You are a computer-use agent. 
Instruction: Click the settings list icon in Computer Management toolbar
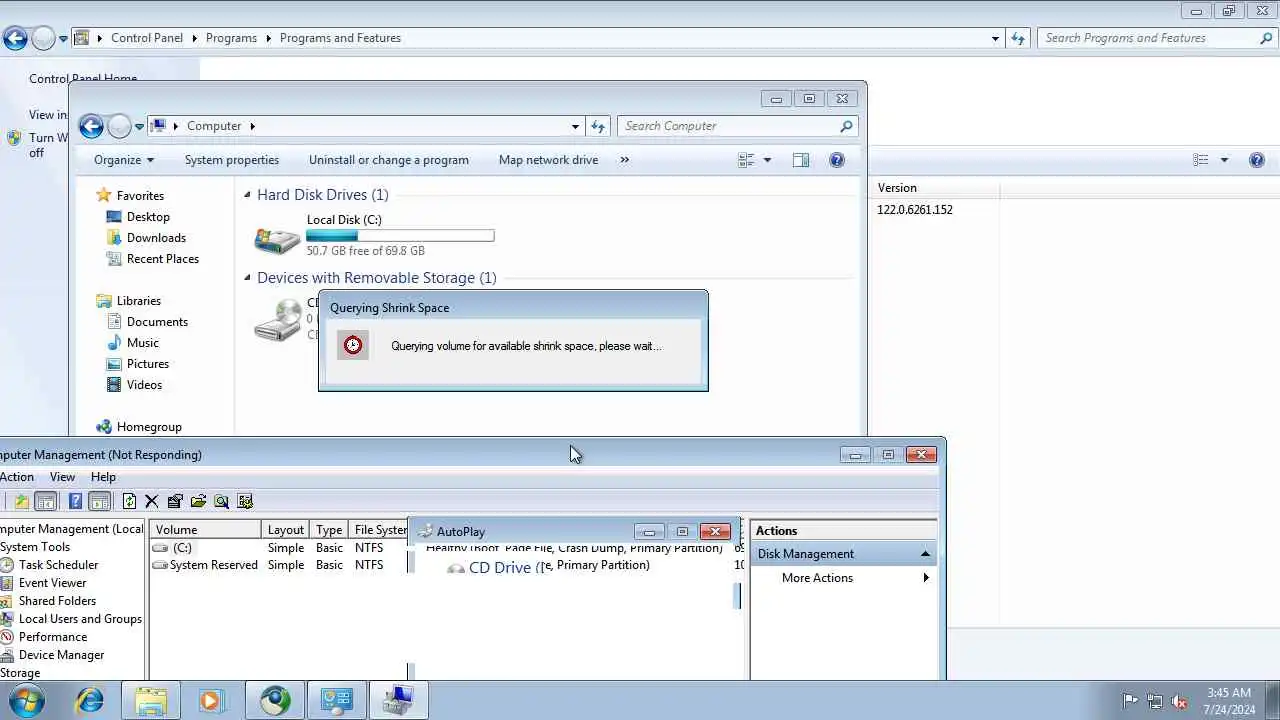pyautogui.click(x=245, y=501)
